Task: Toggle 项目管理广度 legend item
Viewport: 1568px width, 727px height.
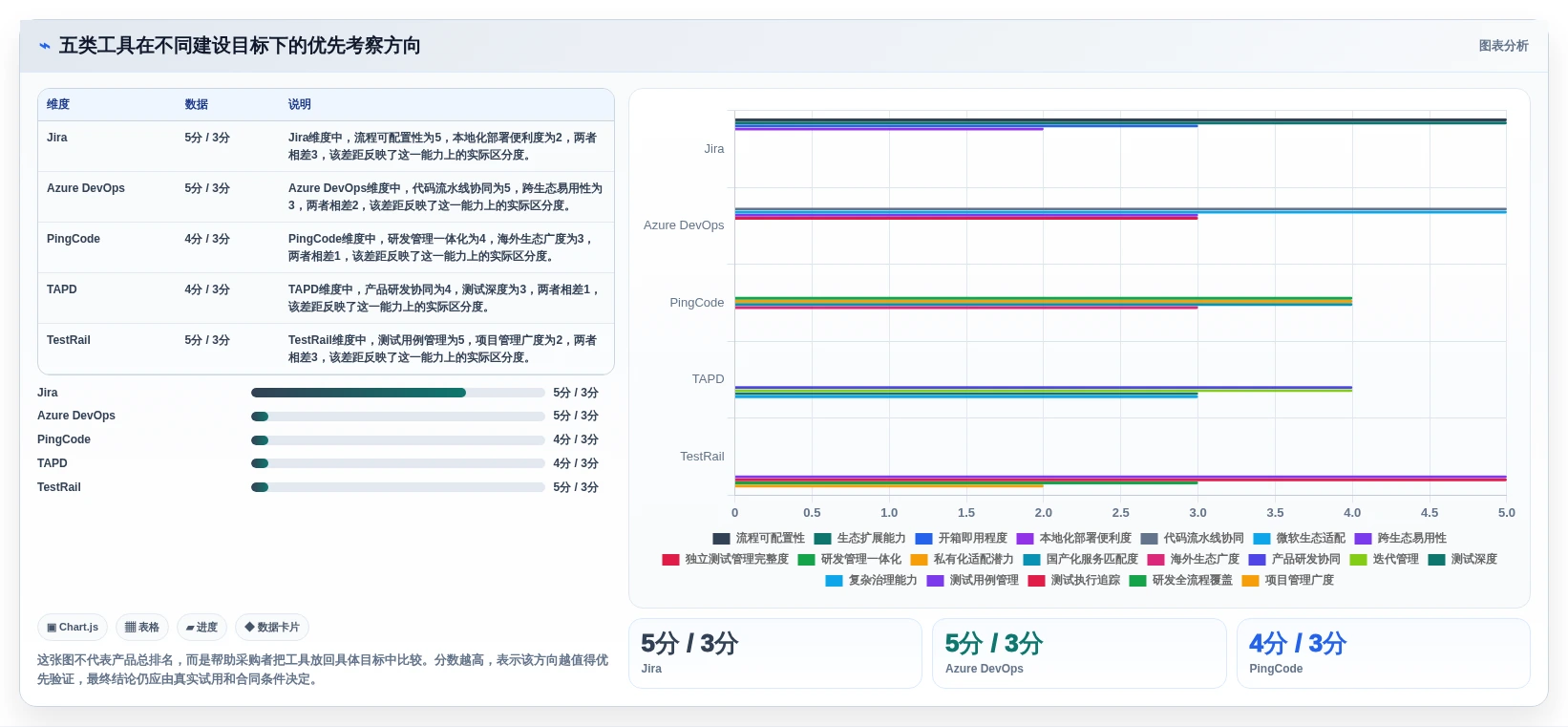Action: click(1287, 581)
